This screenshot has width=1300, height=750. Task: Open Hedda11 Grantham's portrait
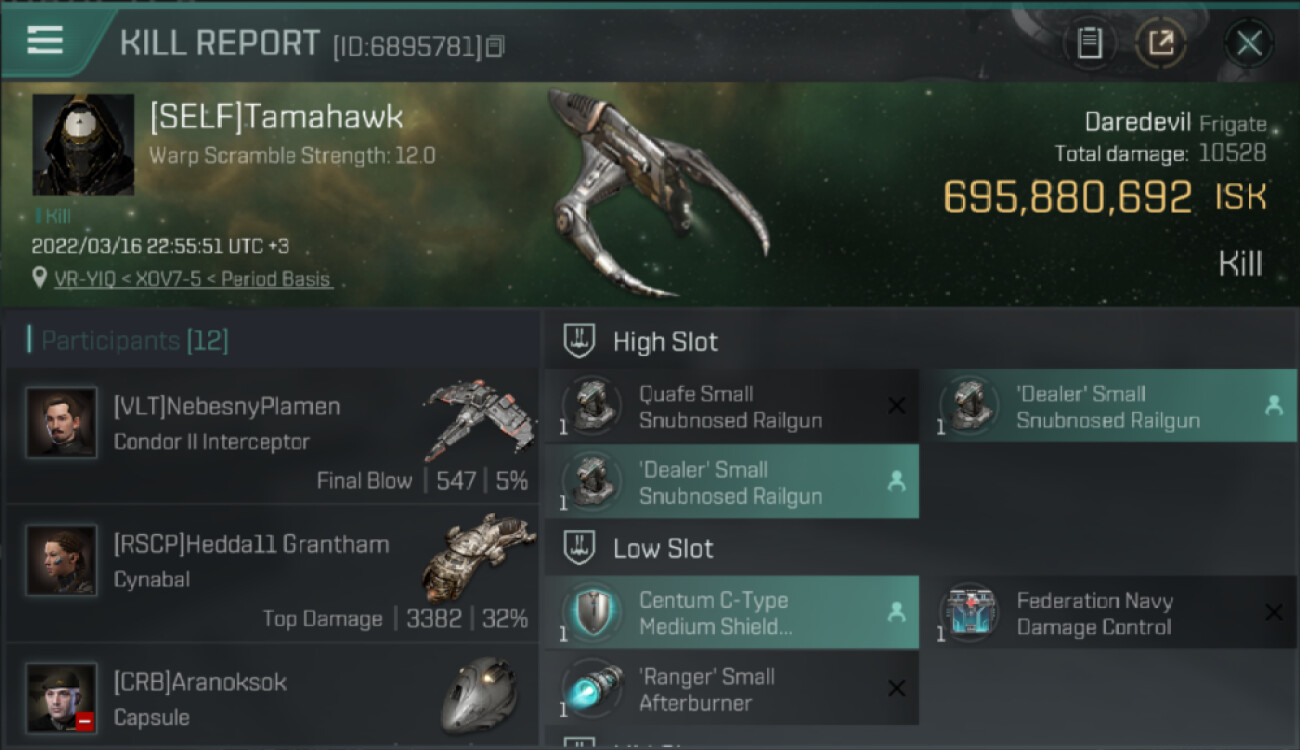[62, 560]
